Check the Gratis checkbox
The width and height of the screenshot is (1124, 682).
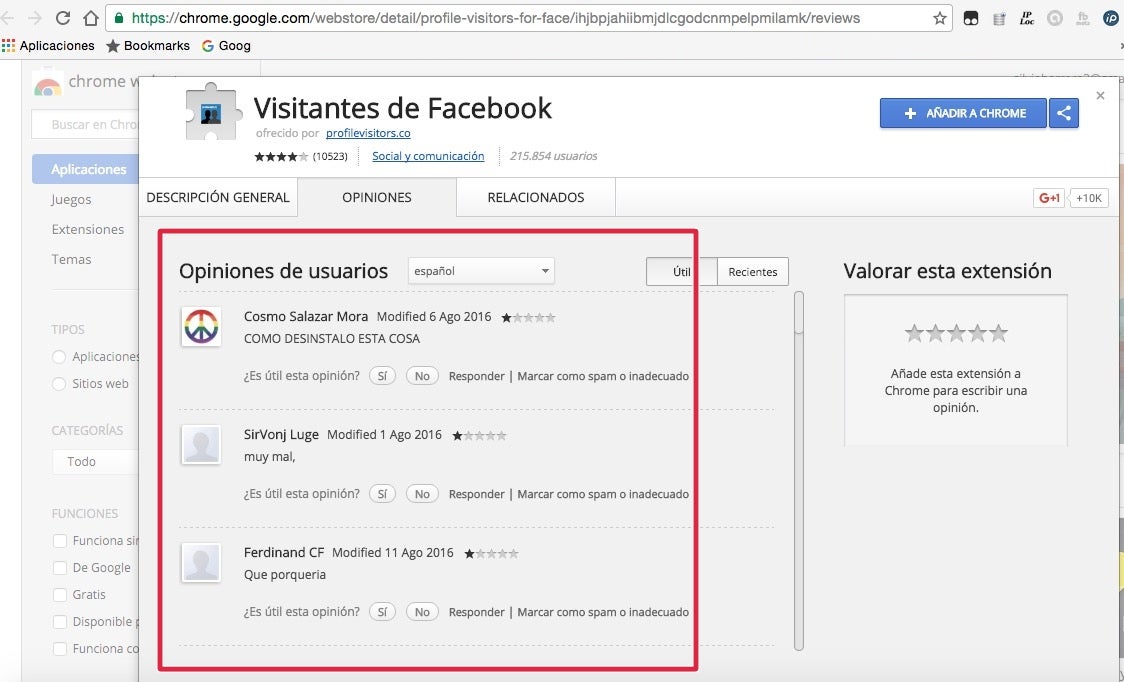[60, 595]
